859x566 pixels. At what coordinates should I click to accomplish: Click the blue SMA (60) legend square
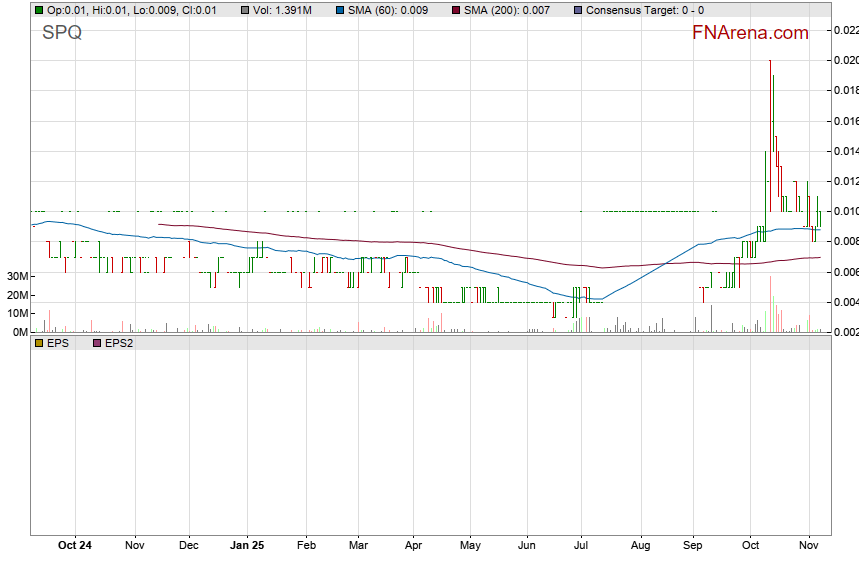(339, 10)
